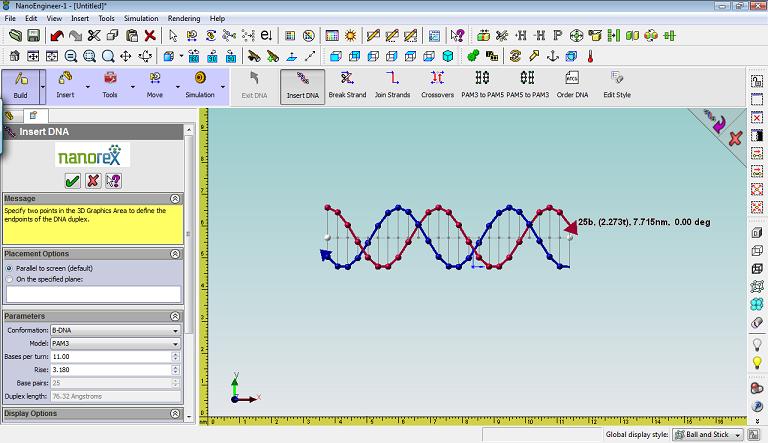Choose On the specified plane option
The image size is (768, 443).
[x=10, y=279]
